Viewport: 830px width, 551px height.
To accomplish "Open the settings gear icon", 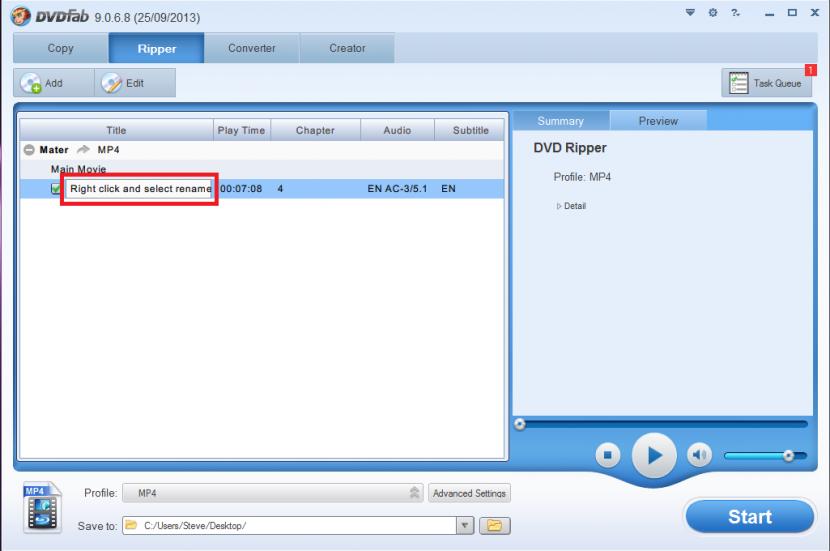I will click(x=713, y=12).
